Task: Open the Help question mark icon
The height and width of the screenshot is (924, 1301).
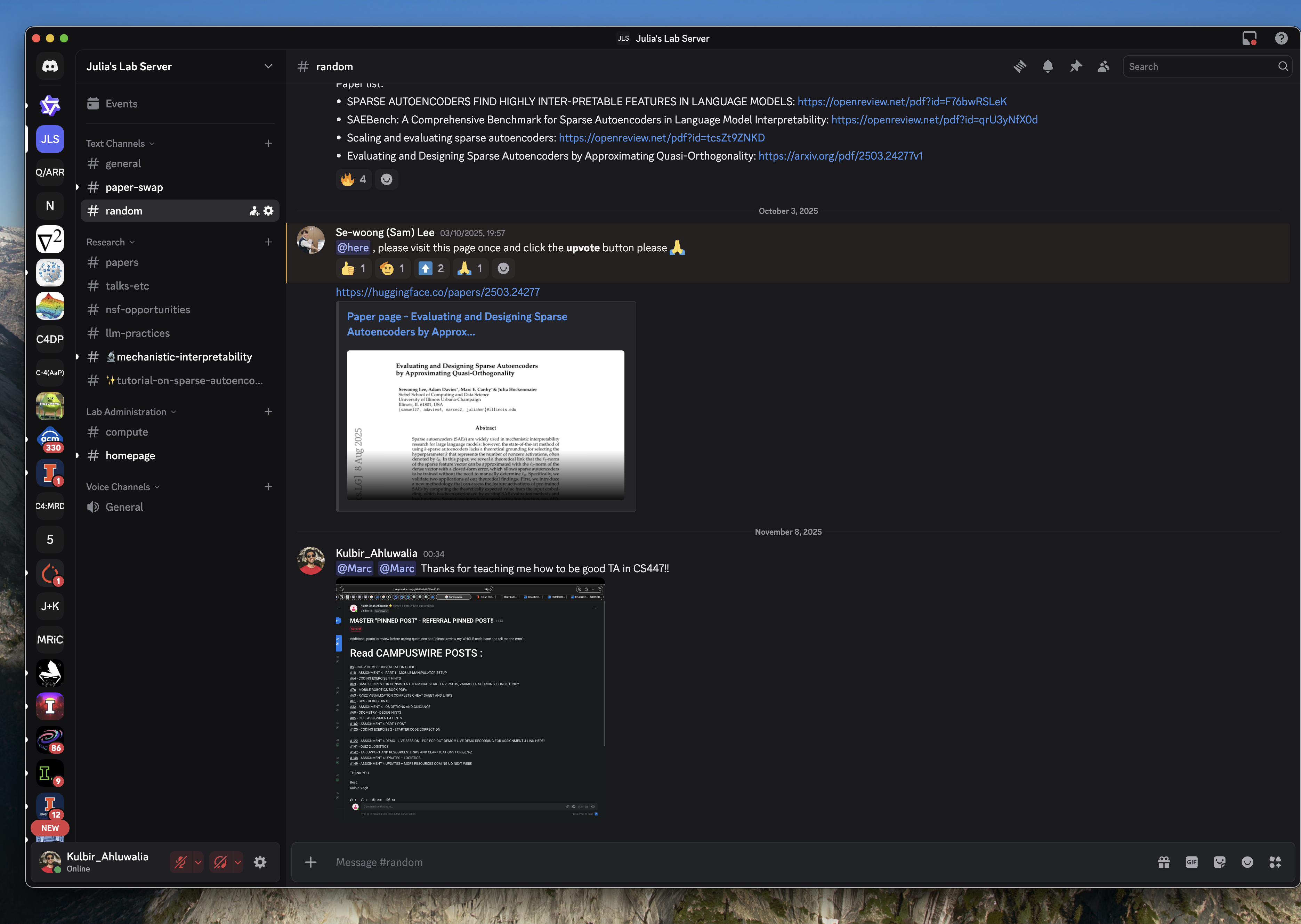Action: [1281, 38]
